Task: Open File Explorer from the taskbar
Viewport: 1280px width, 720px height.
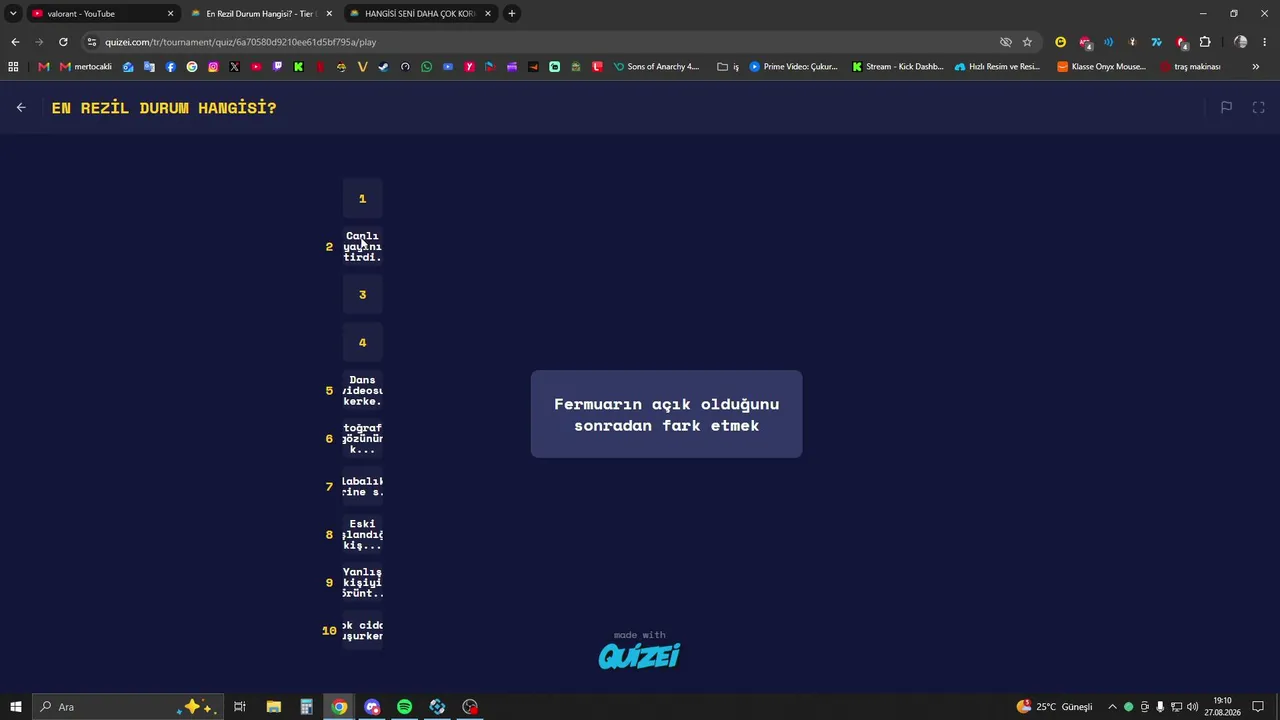Action: tap(273, 707)
